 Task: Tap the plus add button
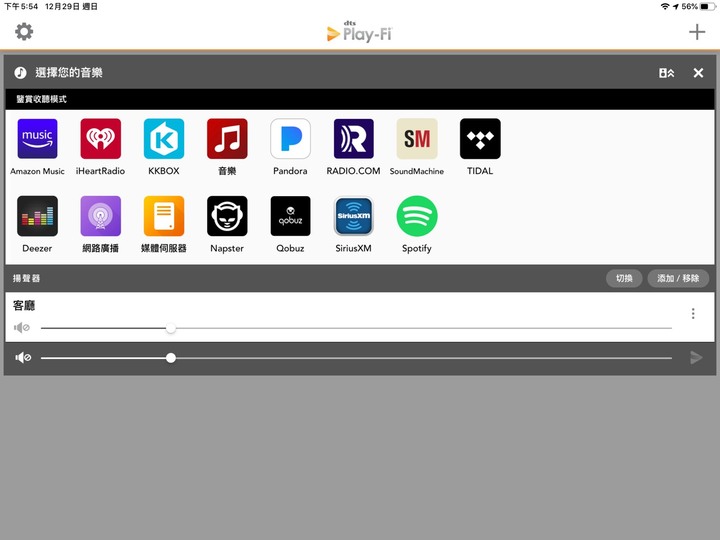697,32
